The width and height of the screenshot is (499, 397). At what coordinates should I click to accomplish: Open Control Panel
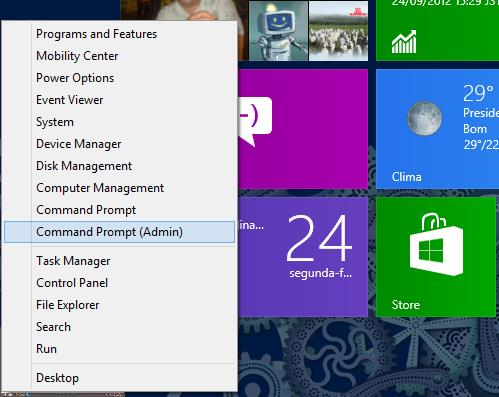pos(119,283)
